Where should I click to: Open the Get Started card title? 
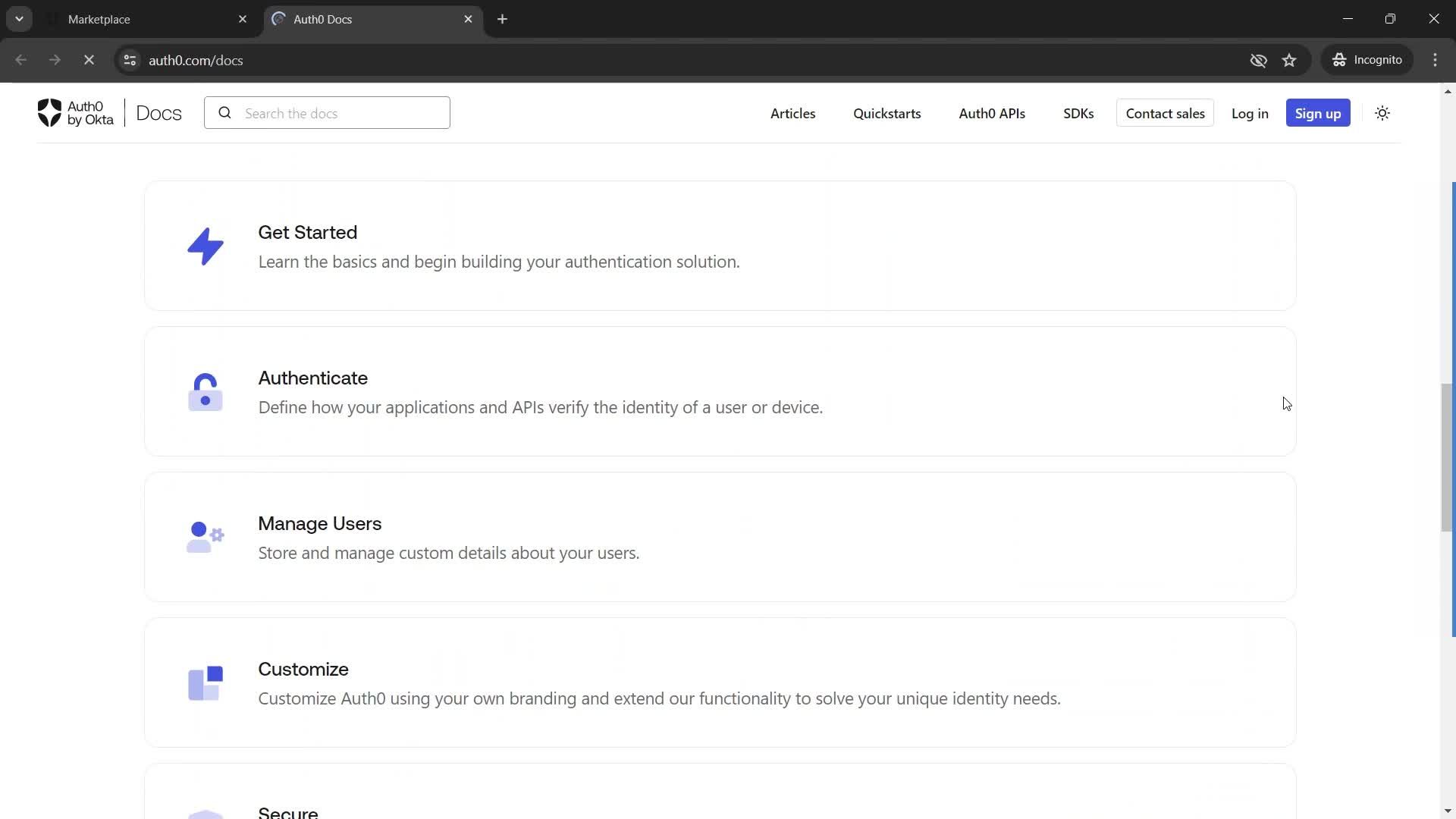pos(307,233)
